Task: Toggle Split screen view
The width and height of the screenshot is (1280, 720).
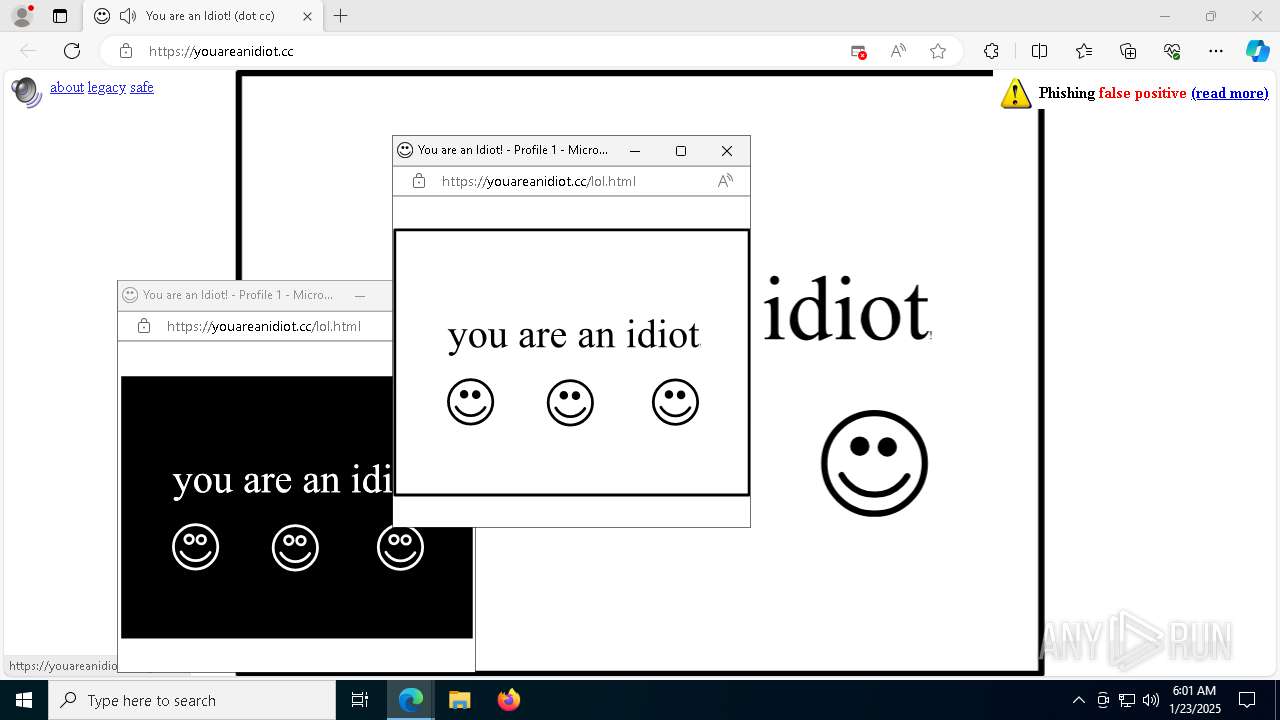Action: click(x=1039, y=51)
